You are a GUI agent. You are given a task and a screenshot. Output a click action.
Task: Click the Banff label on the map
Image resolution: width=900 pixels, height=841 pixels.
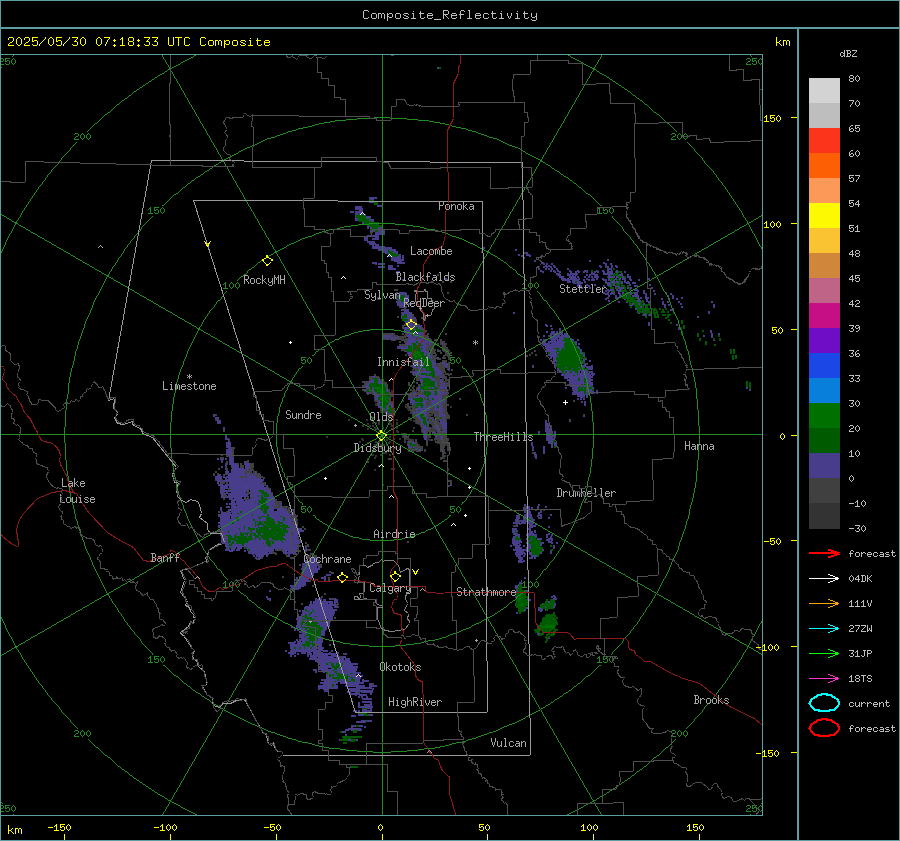click(x=165, y=557)
